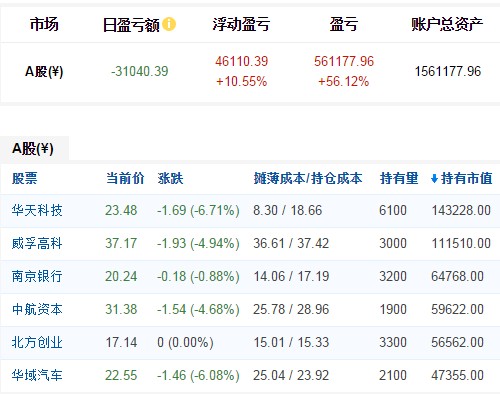Click the 日盈亏额 value -31040.39
Image resolution: width=500 pixels, height=394 pixels.
(x=140, y=71)
